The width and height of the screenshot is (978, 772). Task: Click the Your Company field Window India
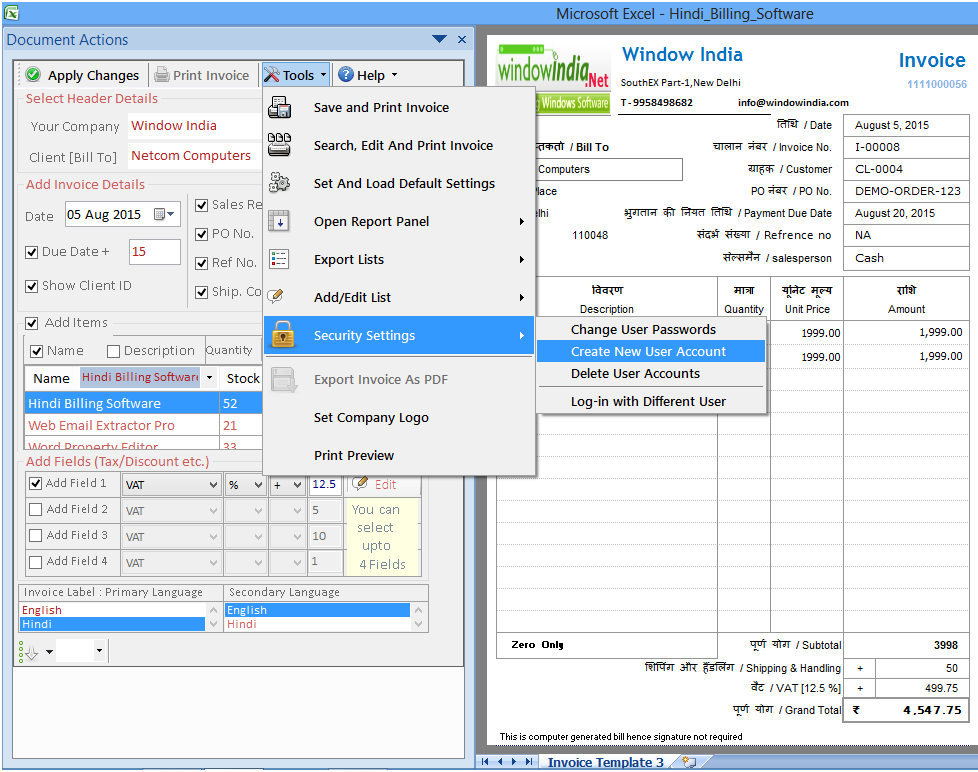click(x=195, y=126)
